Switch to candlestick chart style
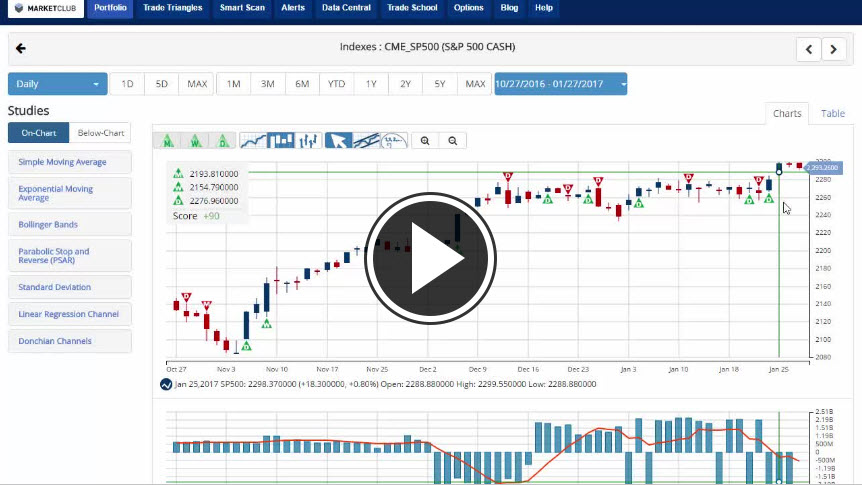Viewport: 862px width, 485px height. click(280, 141)
